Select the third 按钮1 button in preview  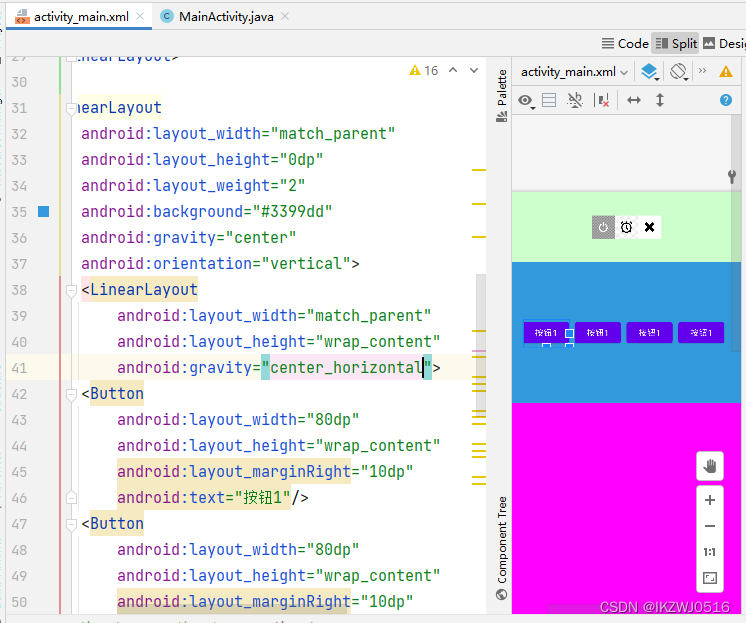(x=649, y=333)
